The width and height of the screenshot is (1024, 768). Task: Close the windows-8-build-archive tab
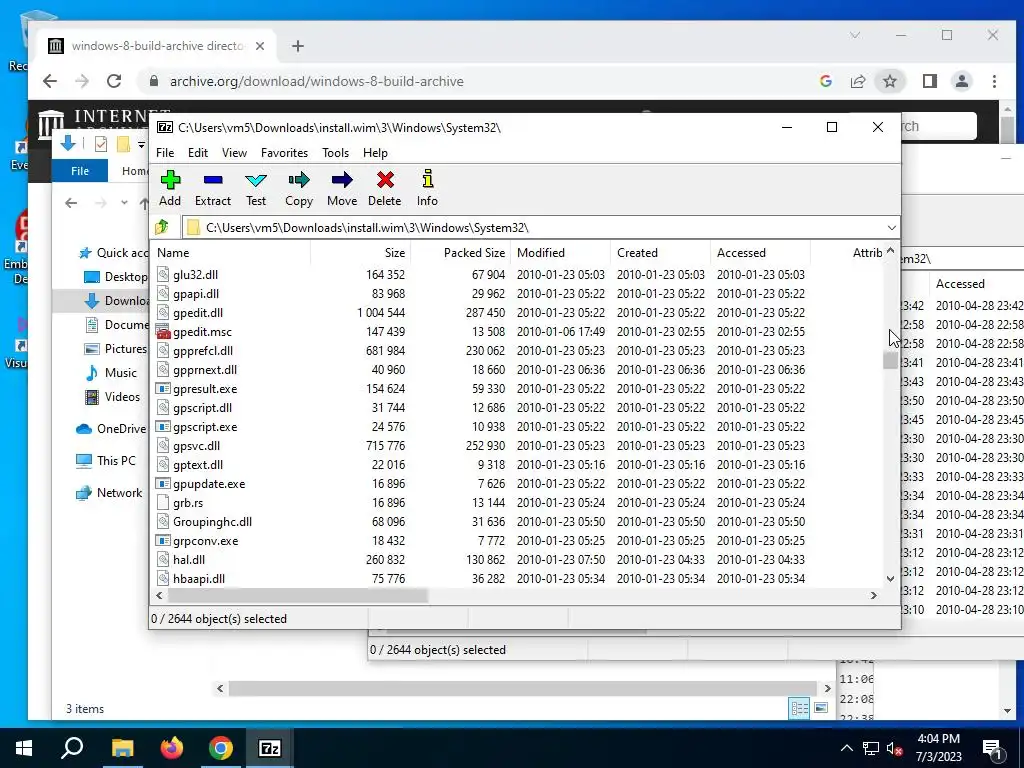click(x=260, y=46)
